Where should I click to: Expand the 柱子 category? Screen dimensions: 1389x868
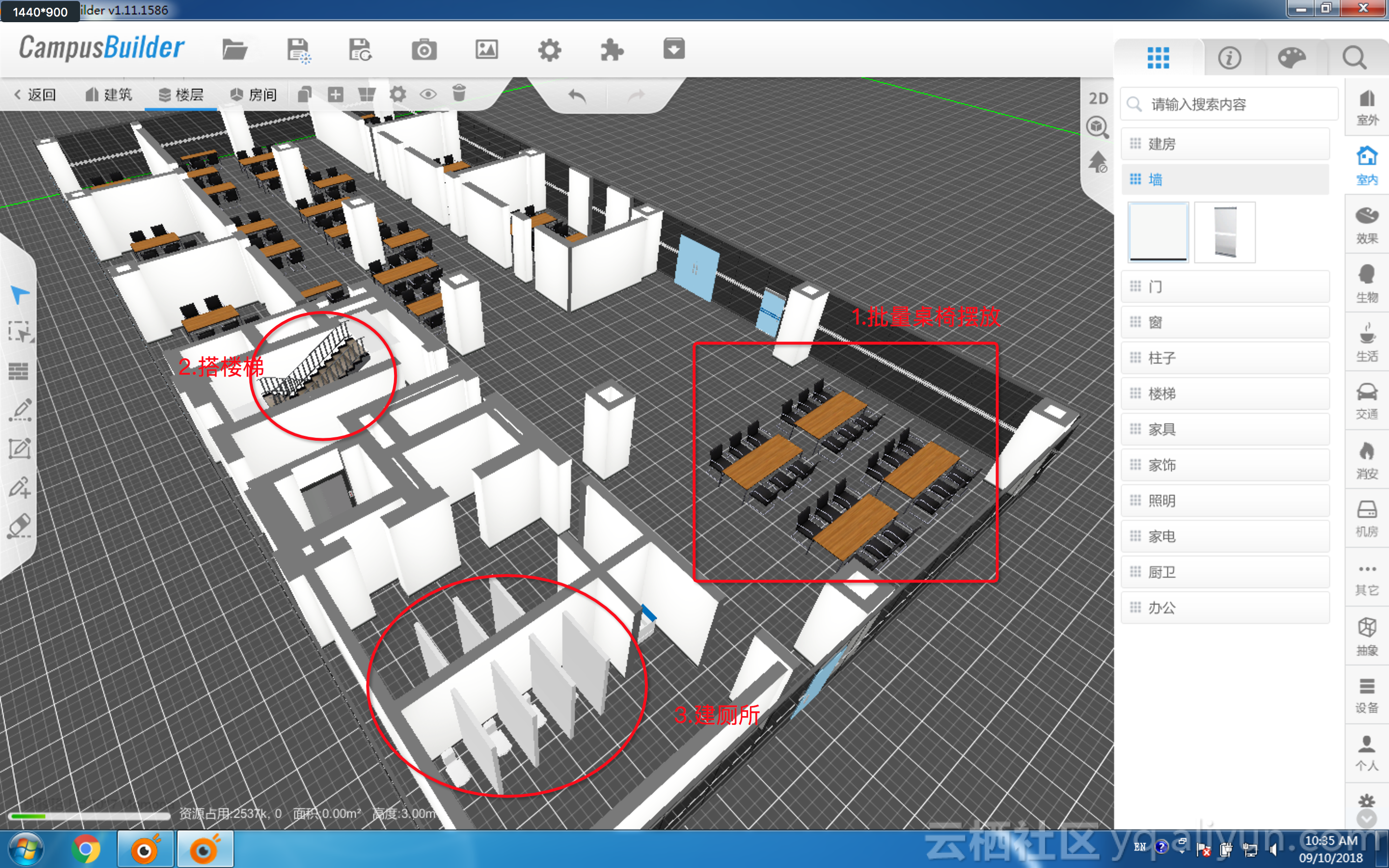point(1225,358)
